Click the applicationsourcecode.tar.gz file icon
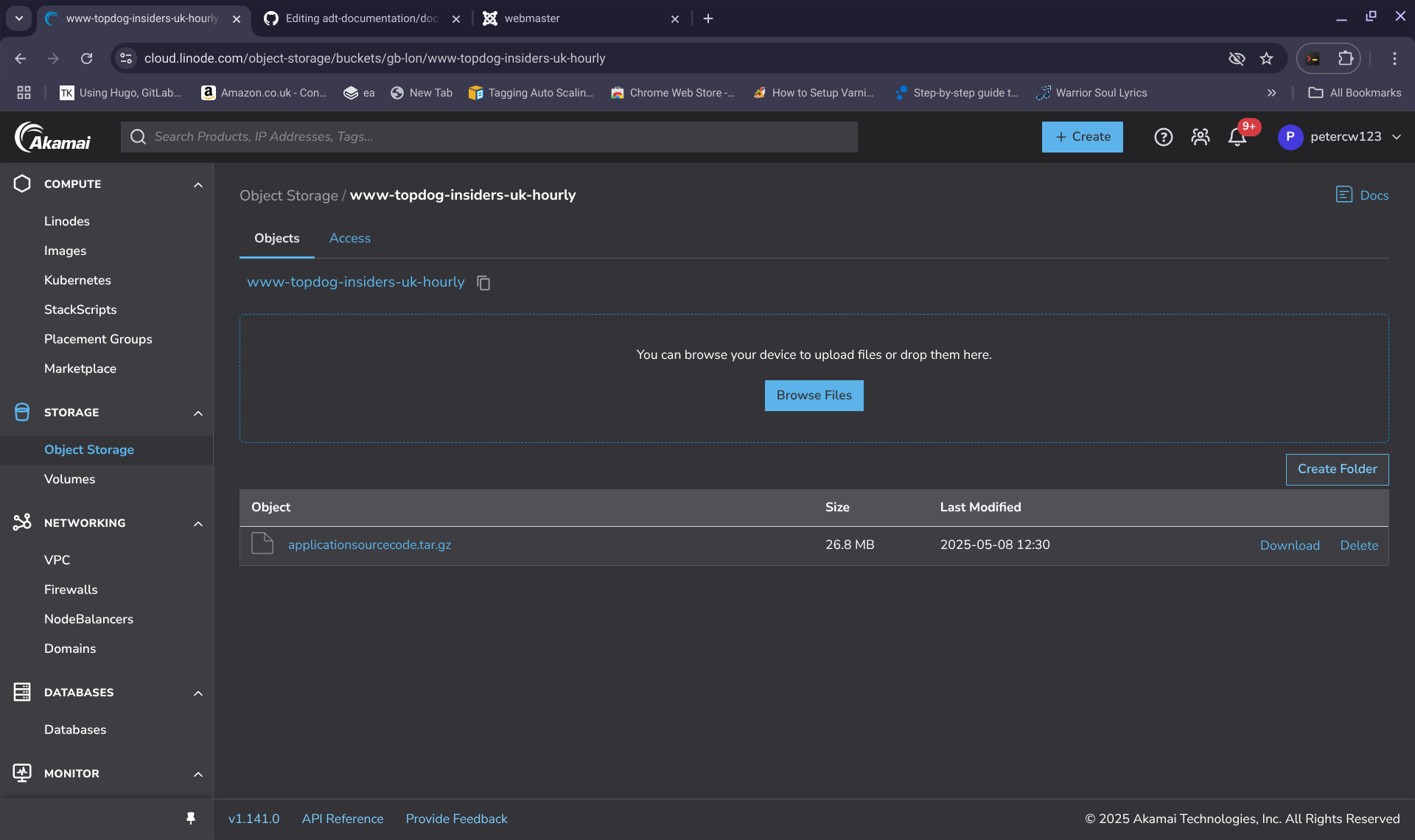 point(262,544)
